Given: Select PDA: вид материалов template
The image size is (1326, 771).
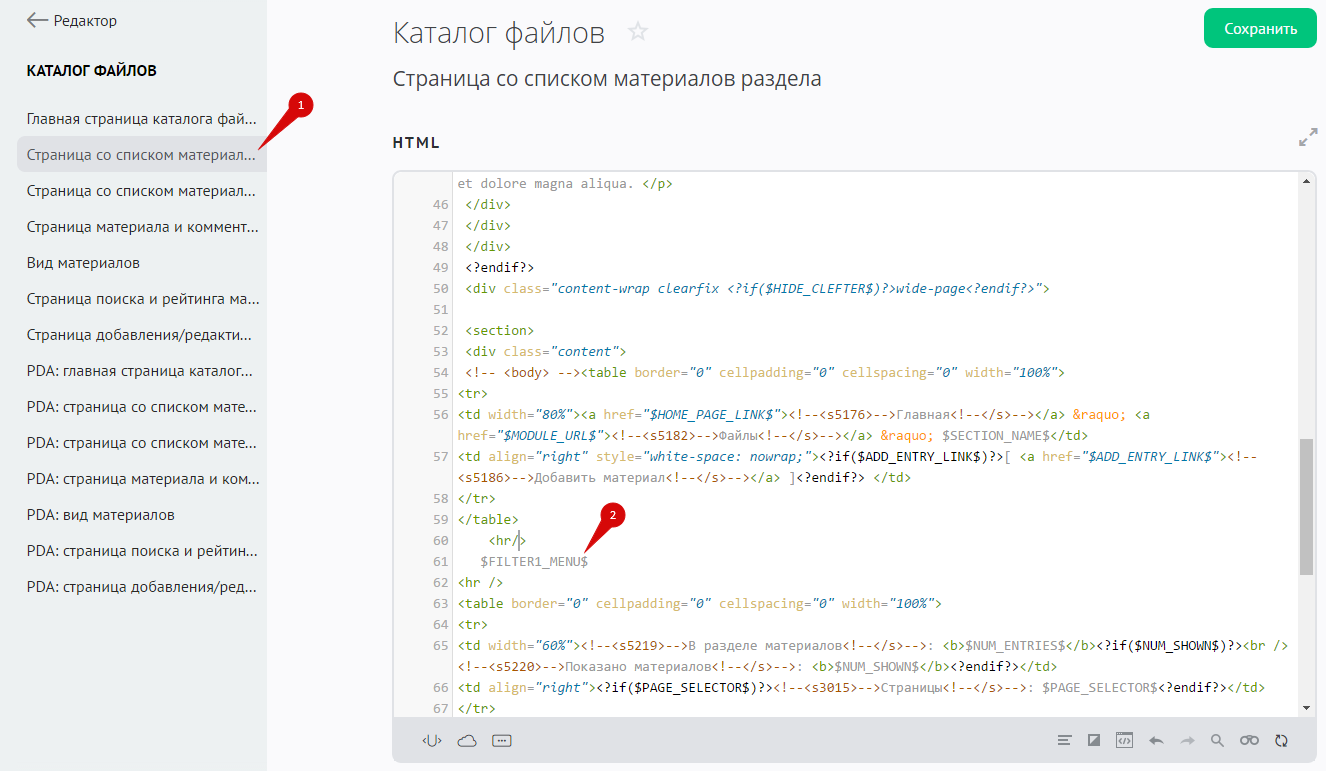Looking at the screenshot, I should pyautogui.click(x=101, y=515).
